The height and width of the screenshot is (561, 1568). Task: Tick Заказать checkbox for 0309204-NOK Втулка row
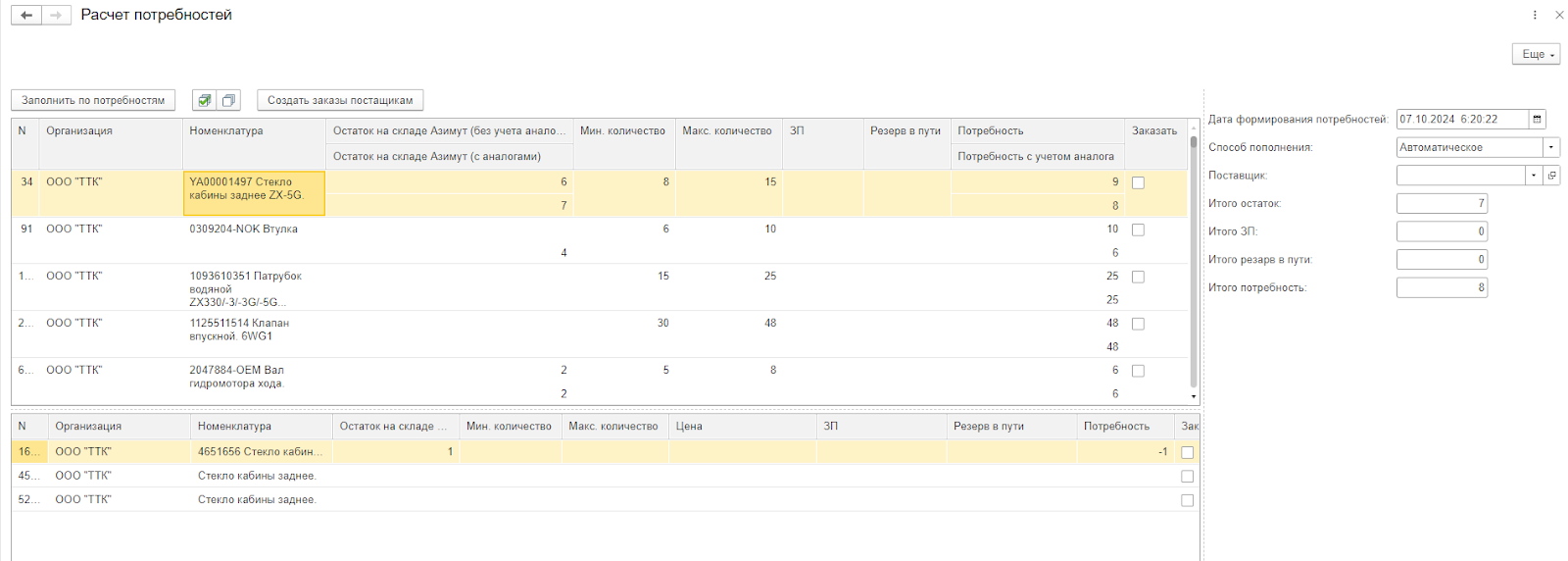point(1138,229)
